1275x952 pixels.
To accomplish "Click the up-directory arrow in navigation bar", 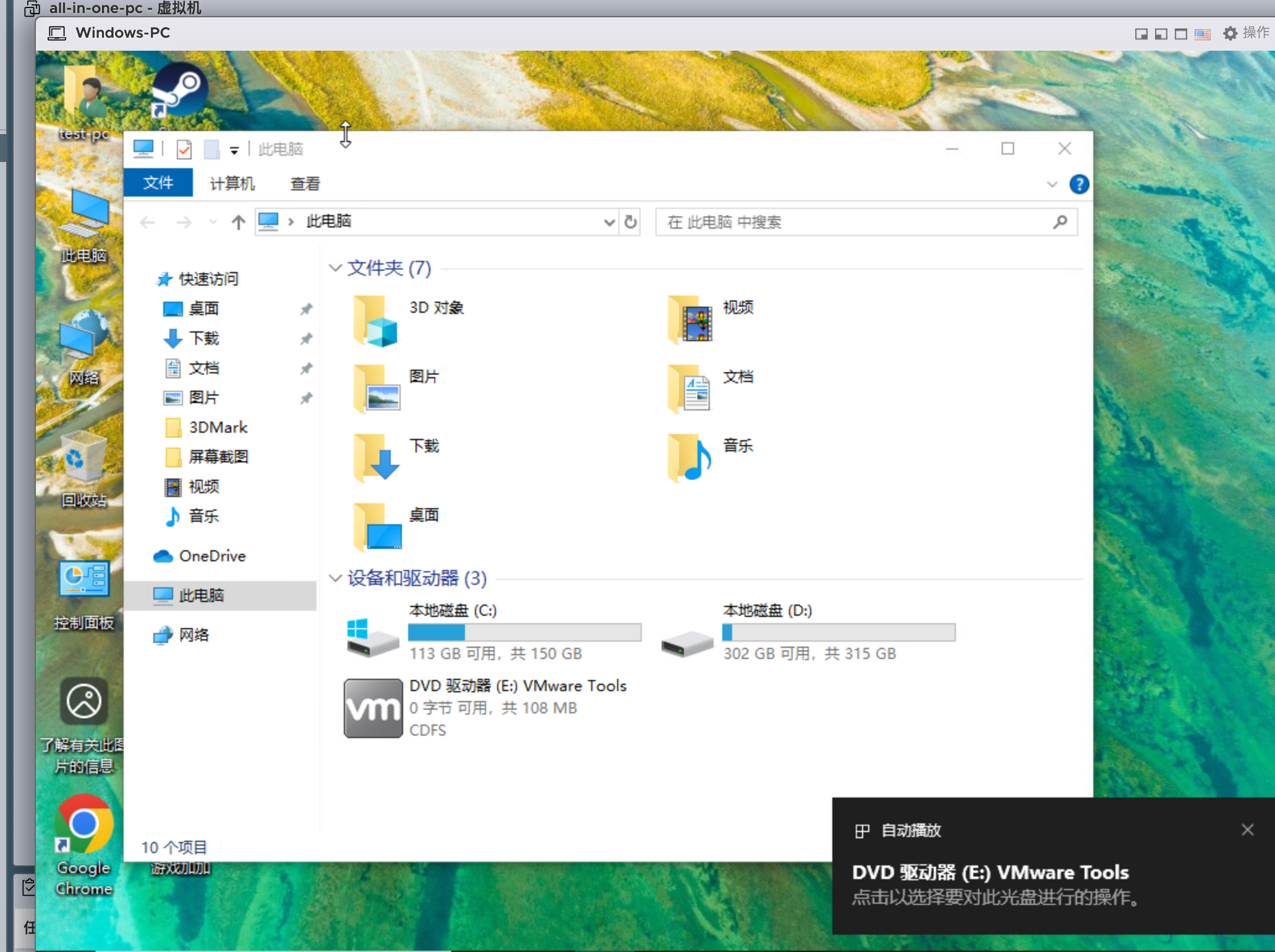I will [238, 222].
